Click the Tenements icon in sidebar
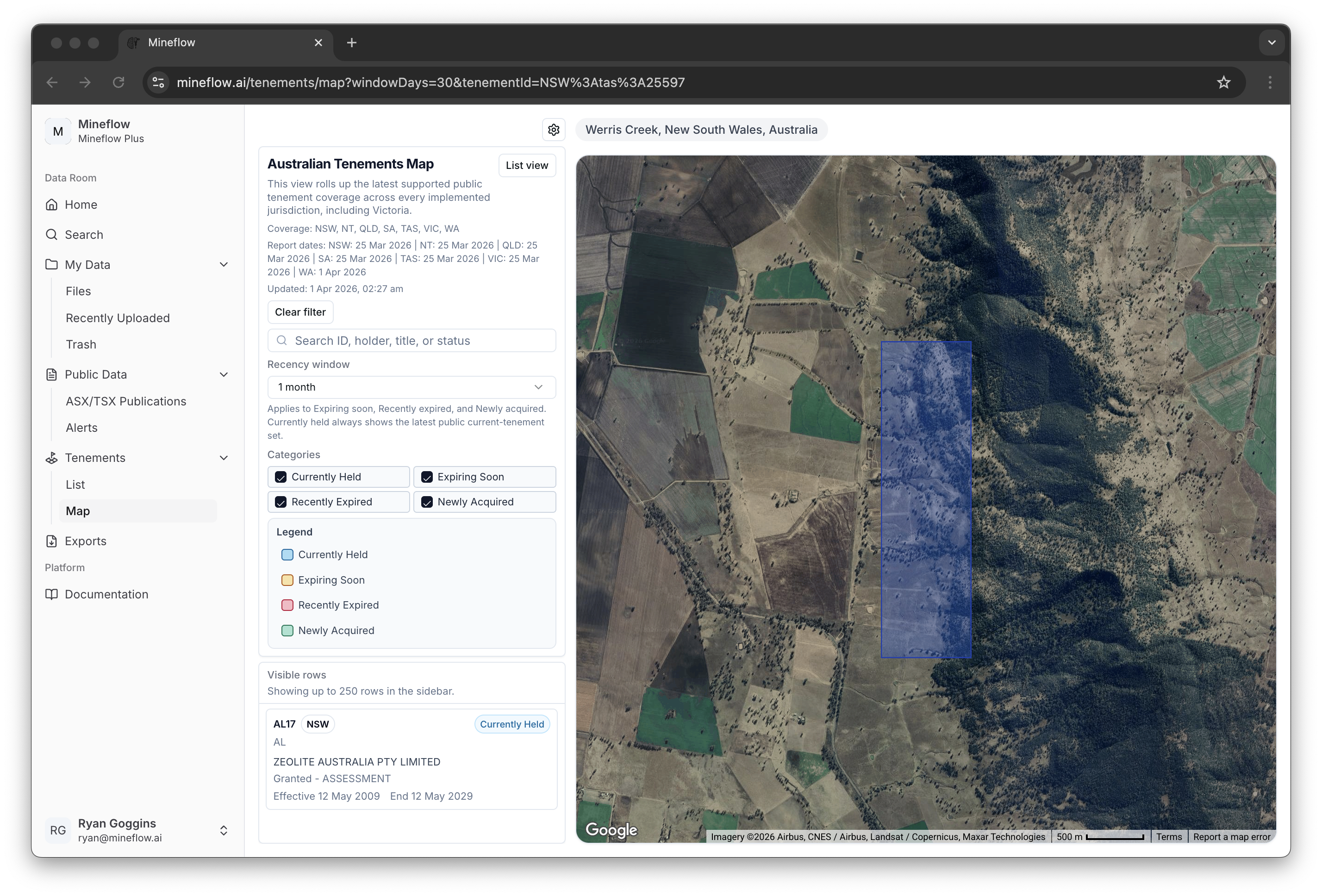Image resolution: width=1322 pixels, height=896 pixels. coord(52,458)
